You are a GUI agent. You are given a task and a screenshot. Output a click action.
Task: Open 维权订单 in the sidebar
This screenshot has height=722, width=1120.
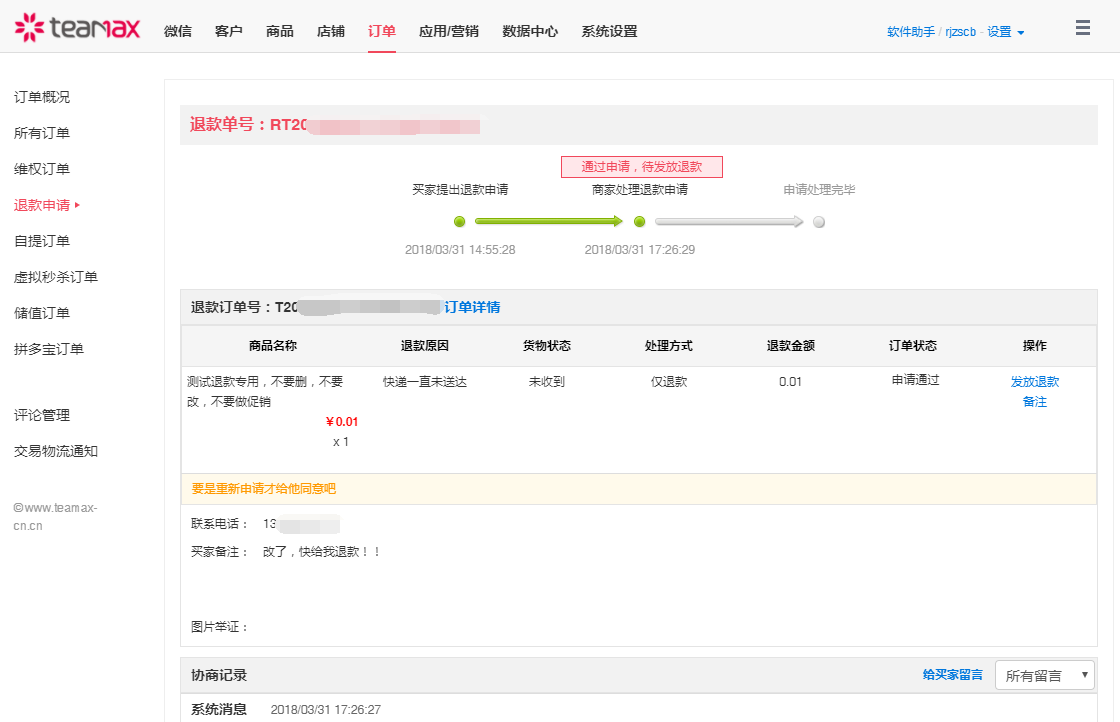tap(42, 169)
